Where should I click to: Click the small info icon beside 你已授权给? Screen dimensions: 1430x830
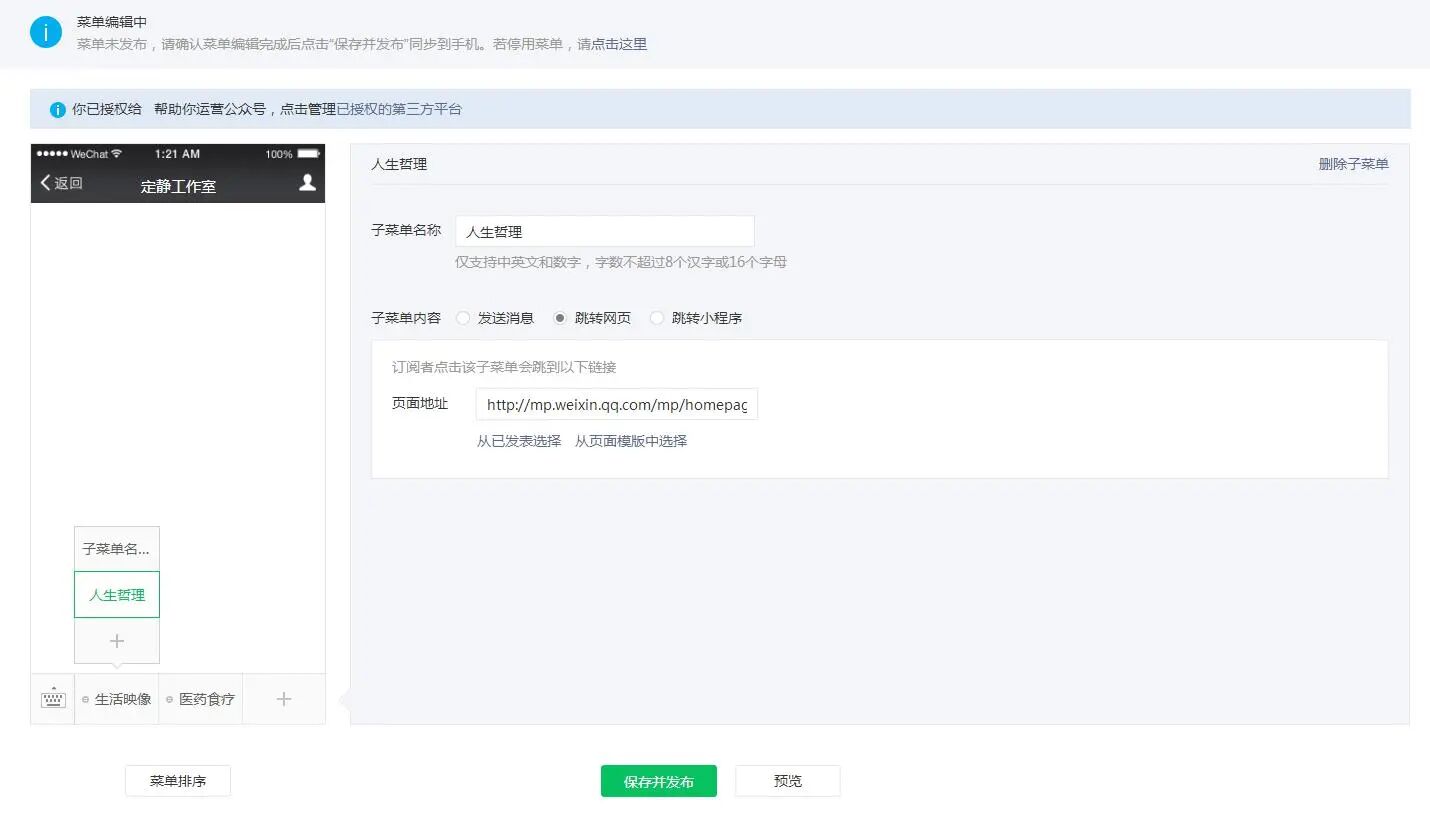click(58, 109)
